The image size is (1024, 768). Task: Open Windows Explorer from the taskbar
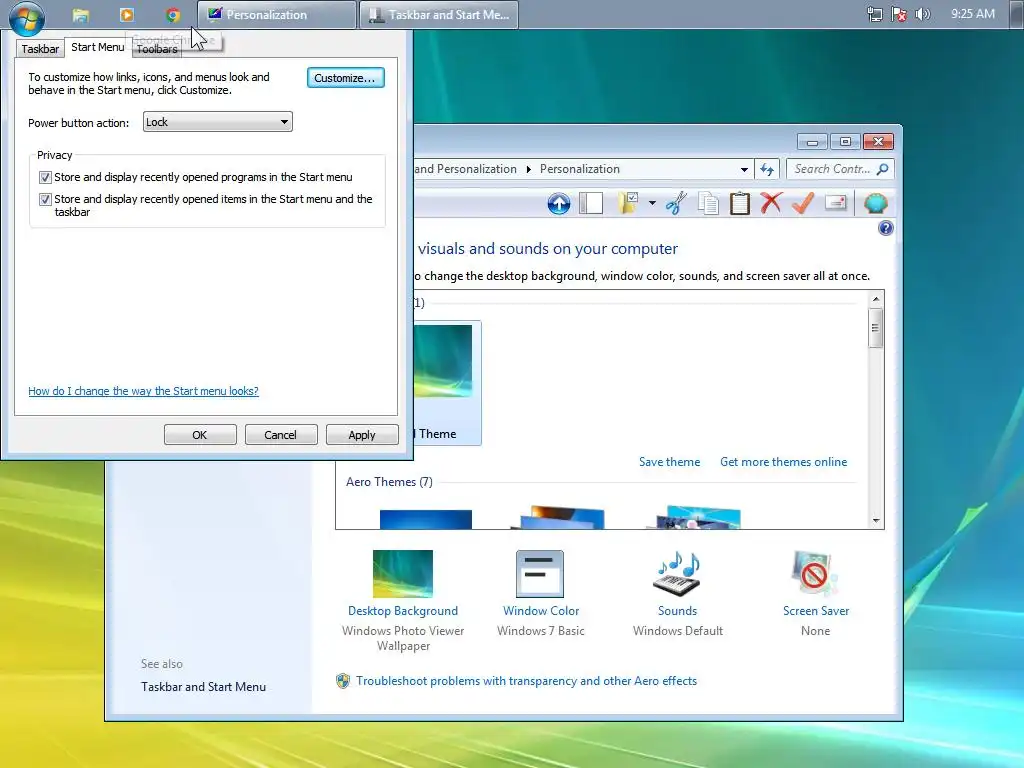[80, 15]
